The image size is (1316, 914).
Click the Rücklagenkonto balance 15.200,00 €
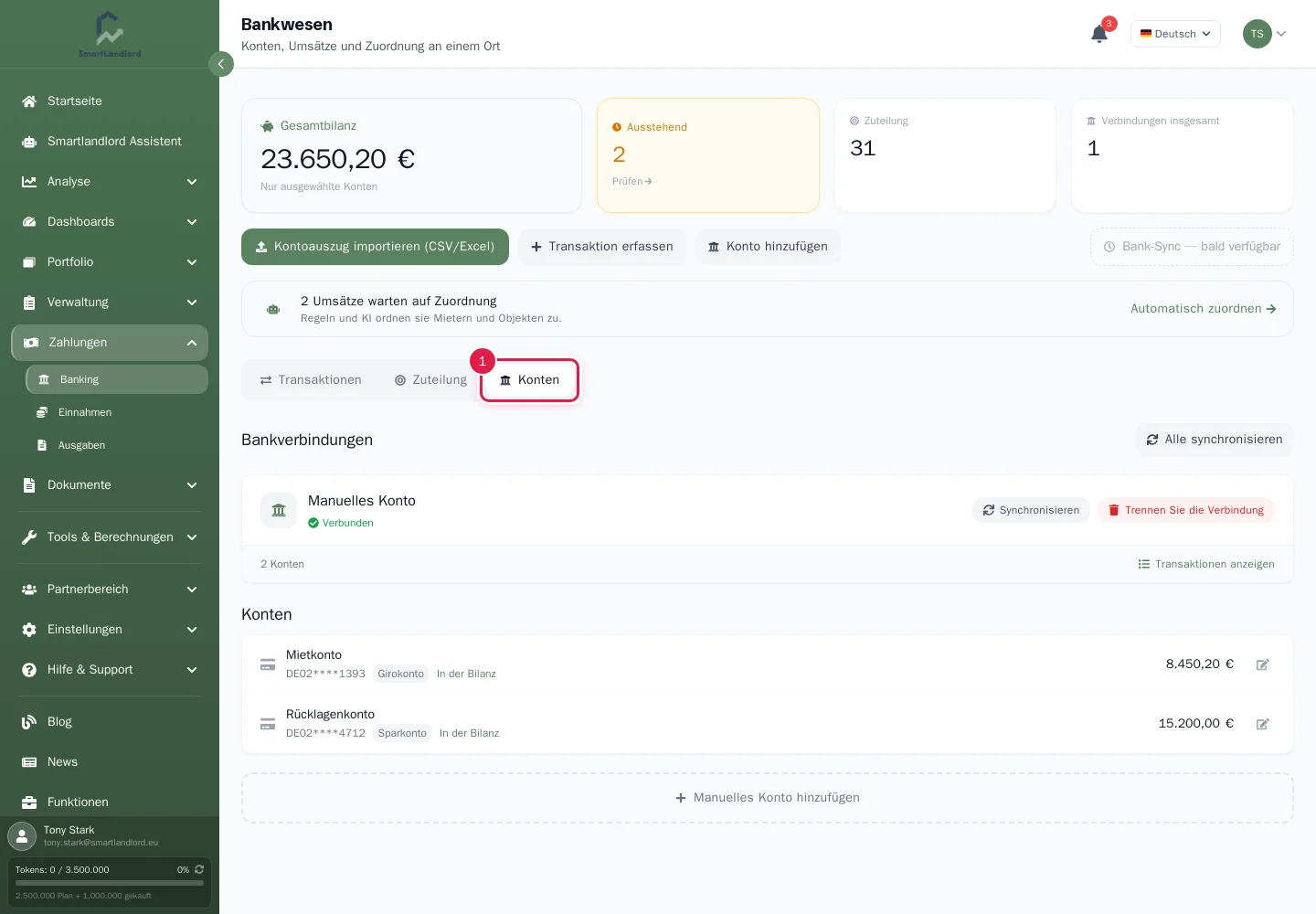pos(1196,724)
